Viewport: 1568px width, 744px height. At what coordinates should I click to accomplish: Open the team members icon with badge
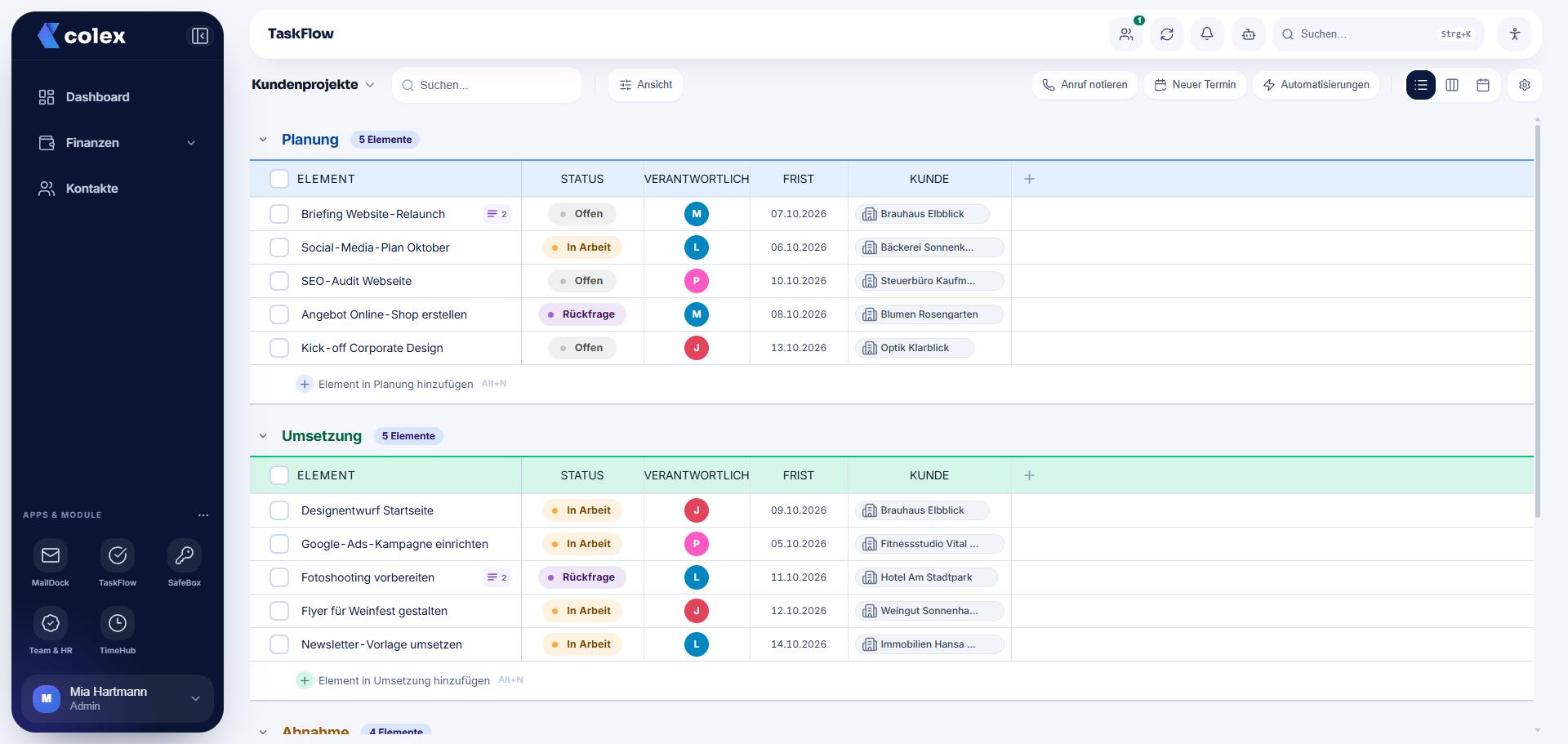tap(1126, 34)
